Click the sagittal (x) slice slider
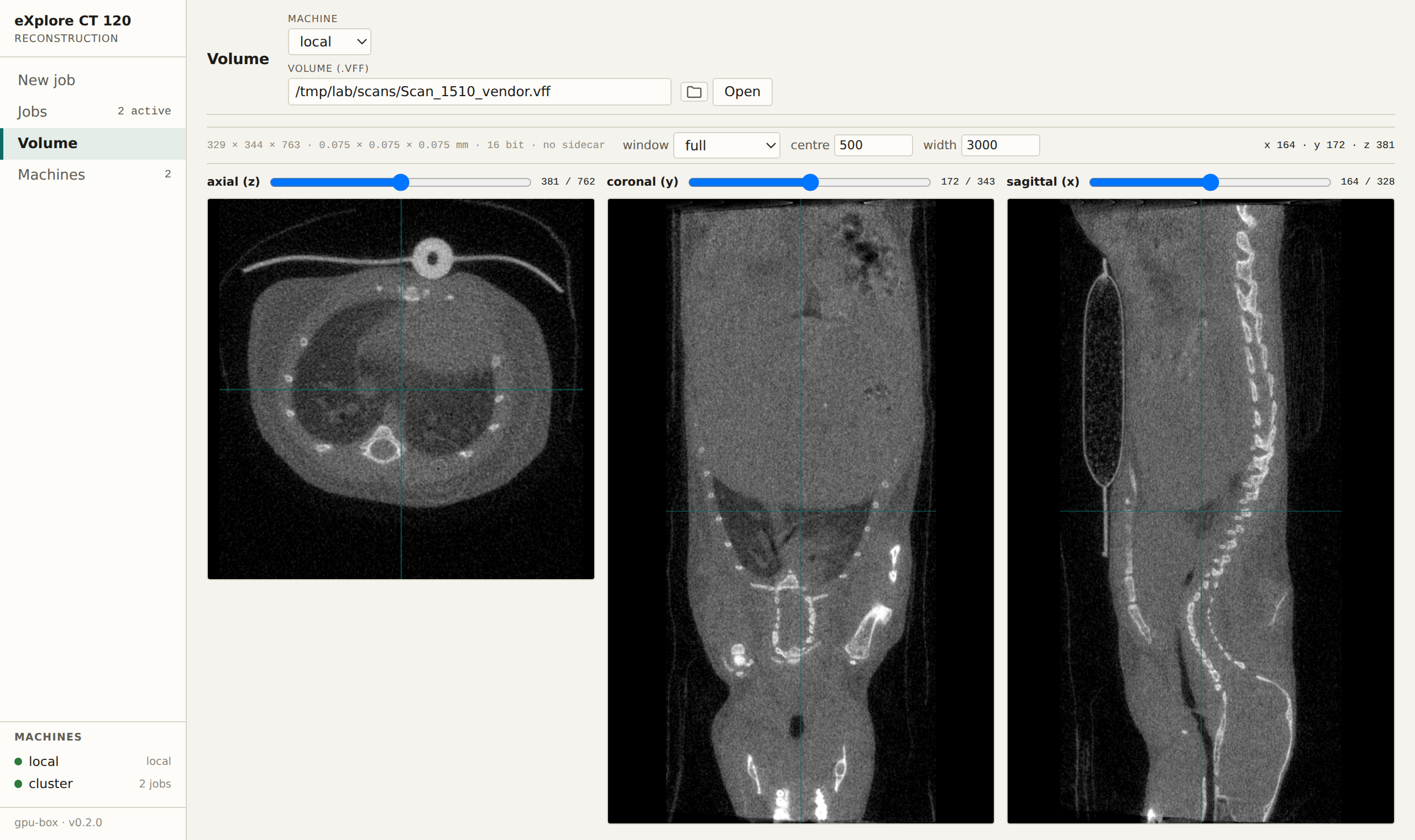 pos(1209,182)
